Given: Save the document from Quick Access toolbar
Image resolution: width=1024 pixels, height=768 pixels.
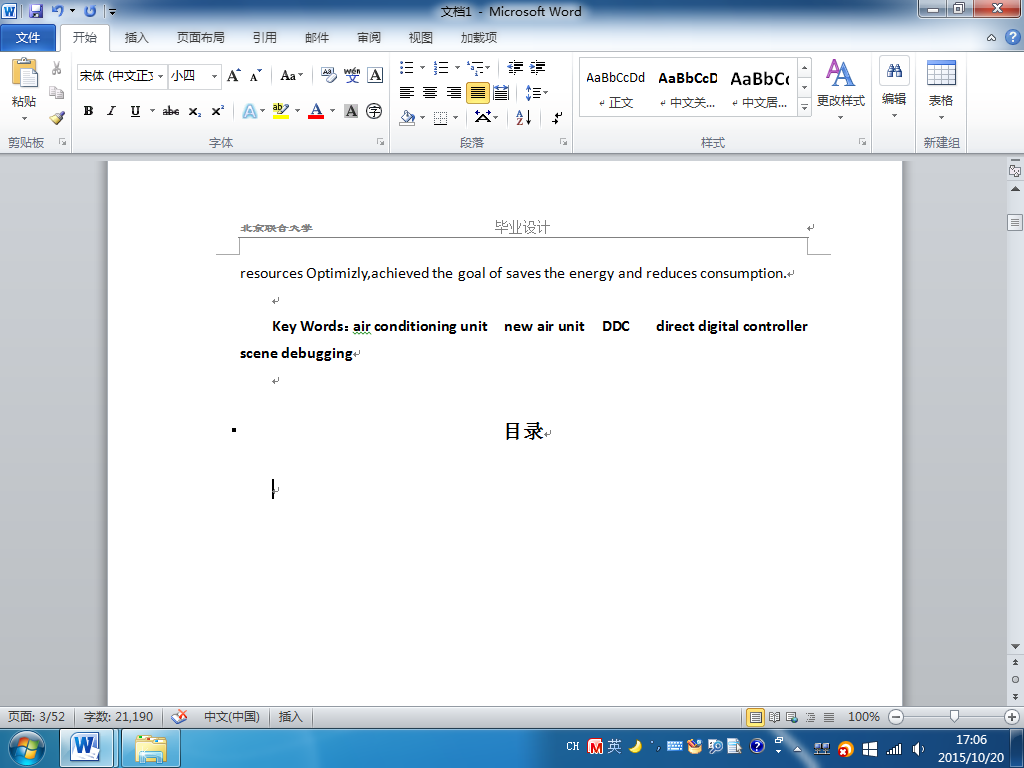Looking at the screenshot, I should (x=36, y=11).
